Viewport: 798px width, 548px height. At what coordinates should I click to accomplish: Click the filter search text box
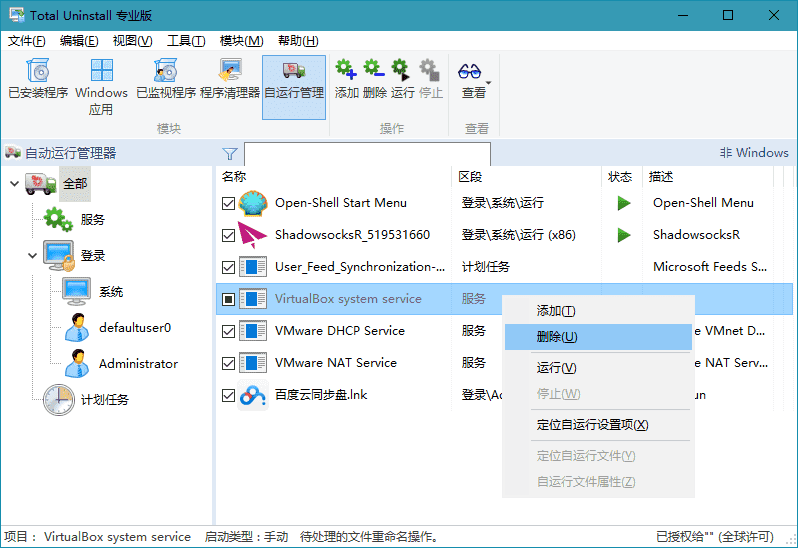pos(367,154)
